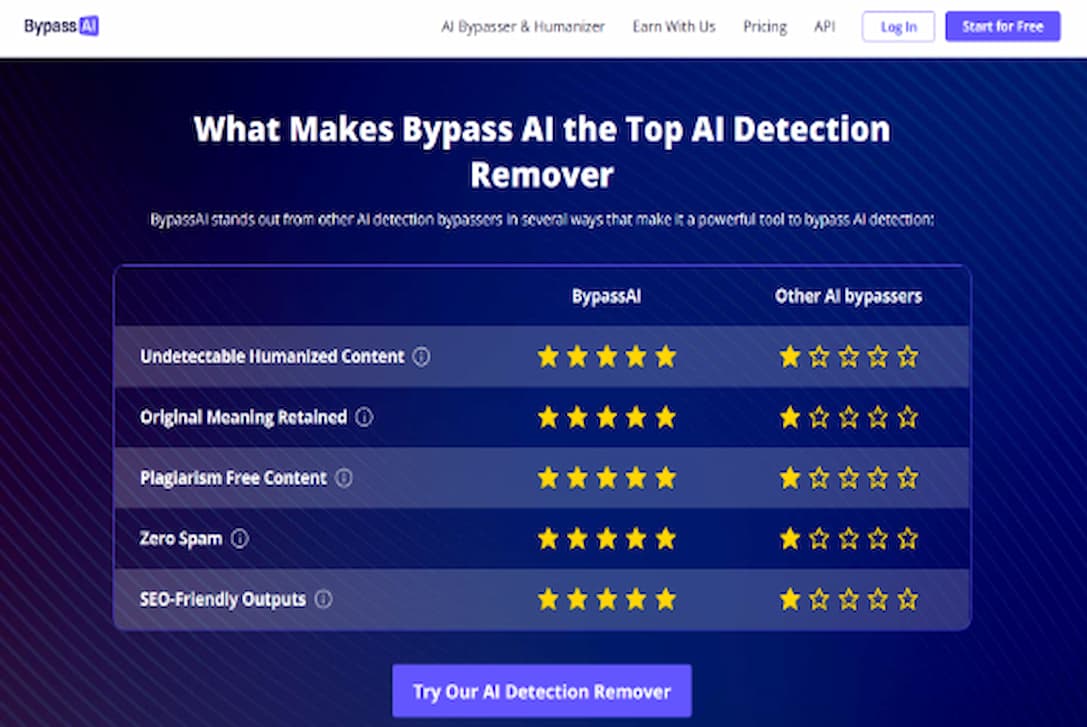Click Try Our AI Detection Remover

coord(542,690)
